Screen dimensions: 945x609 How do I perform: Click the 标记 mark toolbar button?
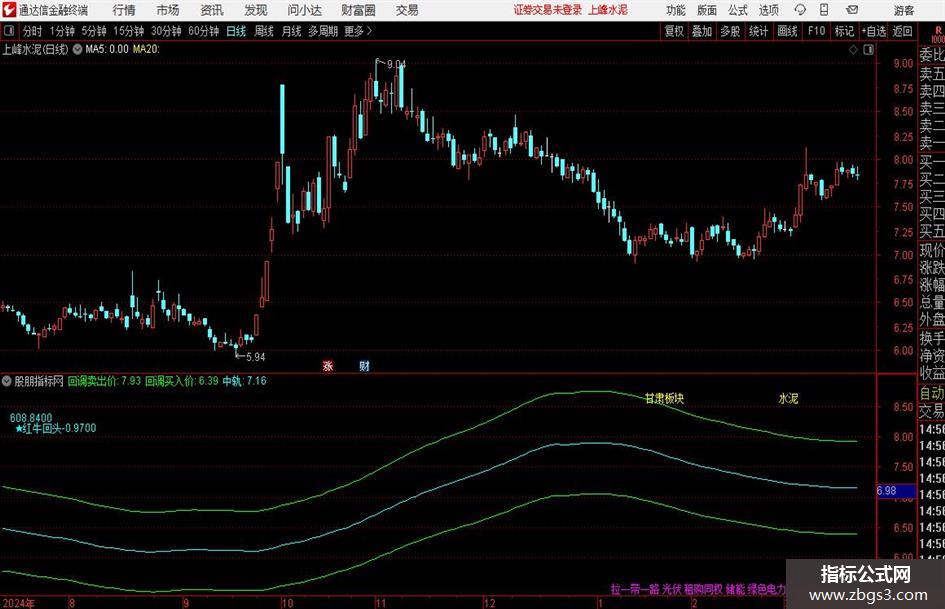(x=844, y=31)
